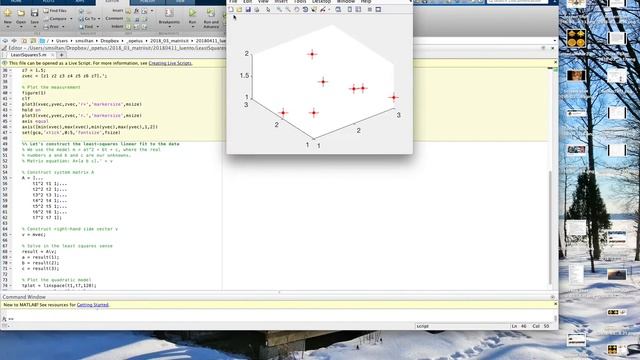Expand the Breakpoints dropdown arrow
The width and height of the screenshot is (640, 360).
coord(169,27)
